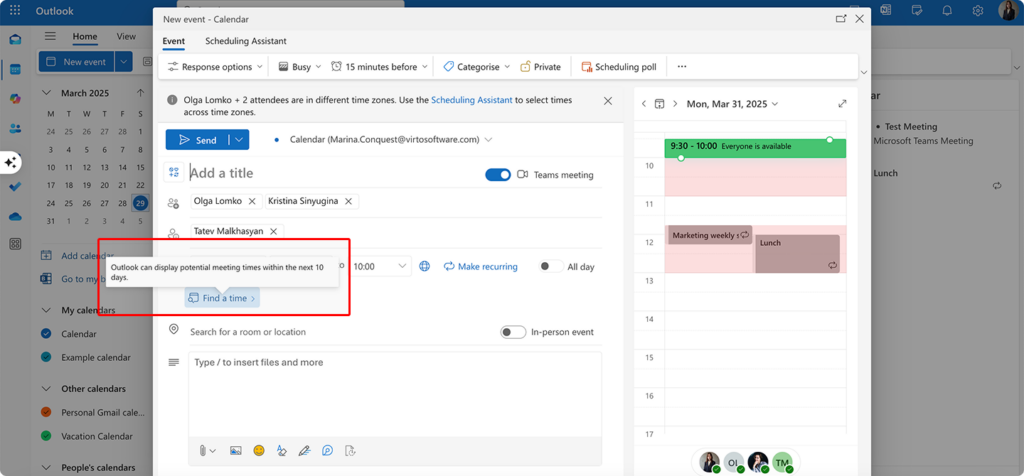The width and height of the screenshot is (1024, 476).
Task: Open Copilot in the left sidebar
Action: point(15,99)
